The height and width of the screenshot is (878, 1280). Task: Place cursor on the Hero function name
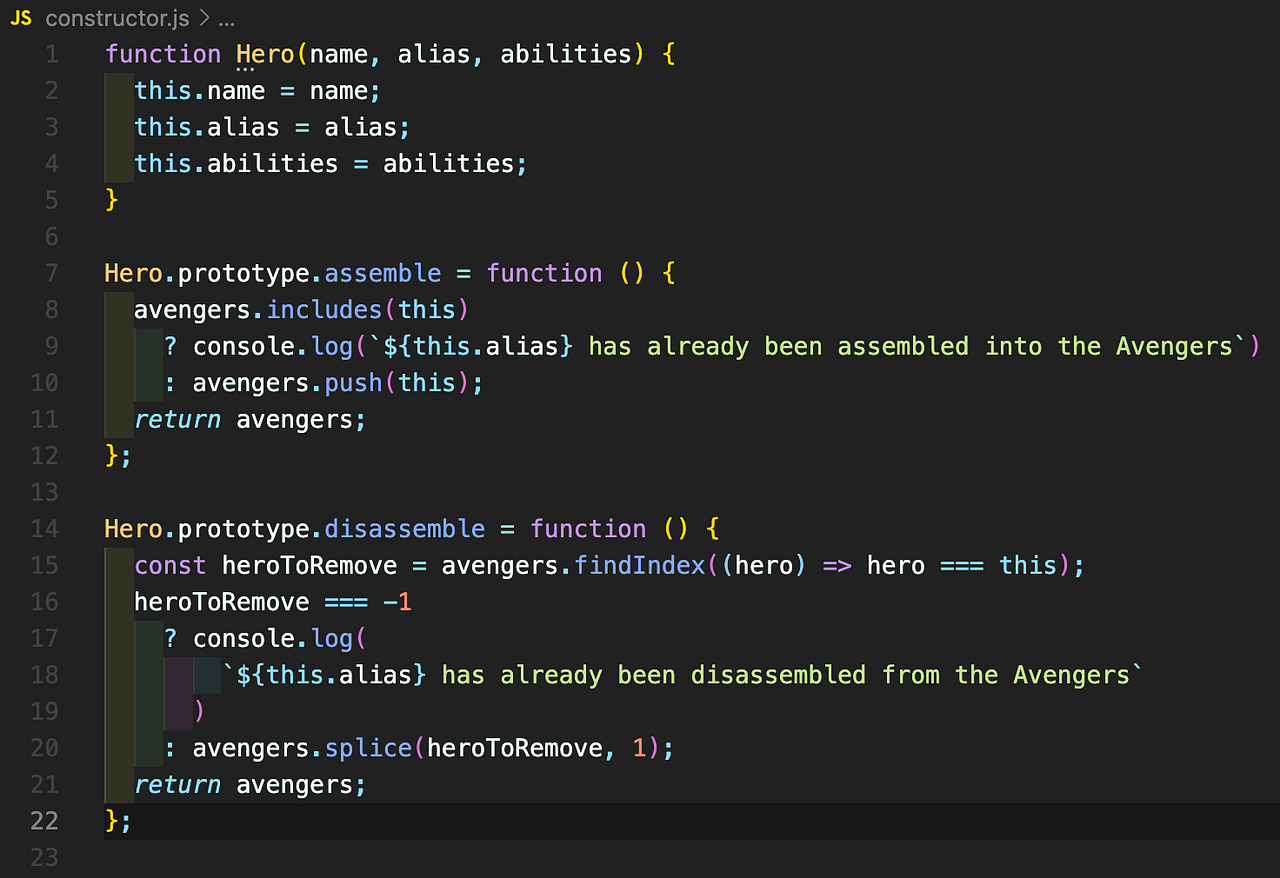[x=263, y=53]
